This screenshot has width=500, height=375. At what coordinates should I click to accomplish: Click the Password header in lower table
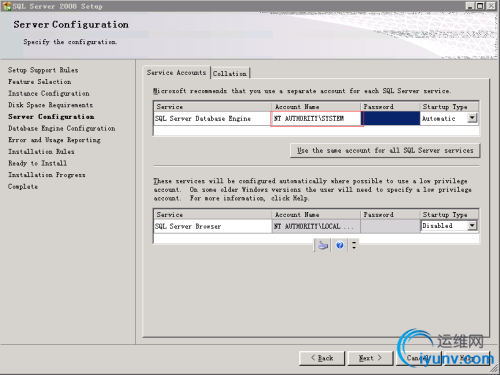click(390, 215)
